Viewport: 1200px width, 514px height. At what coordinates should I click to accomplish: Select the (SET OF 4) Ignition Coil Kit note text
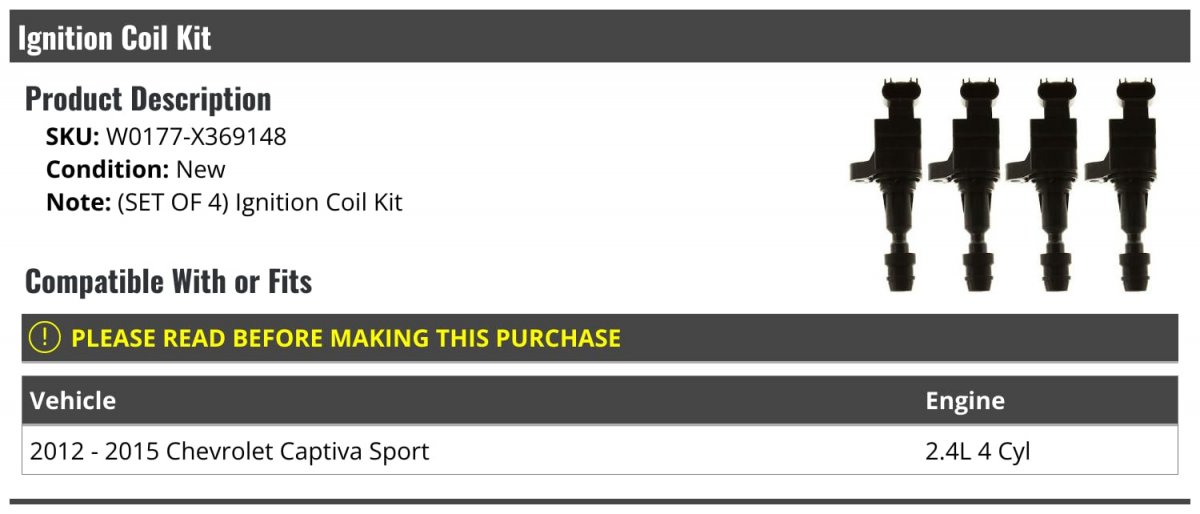[259, 202]
